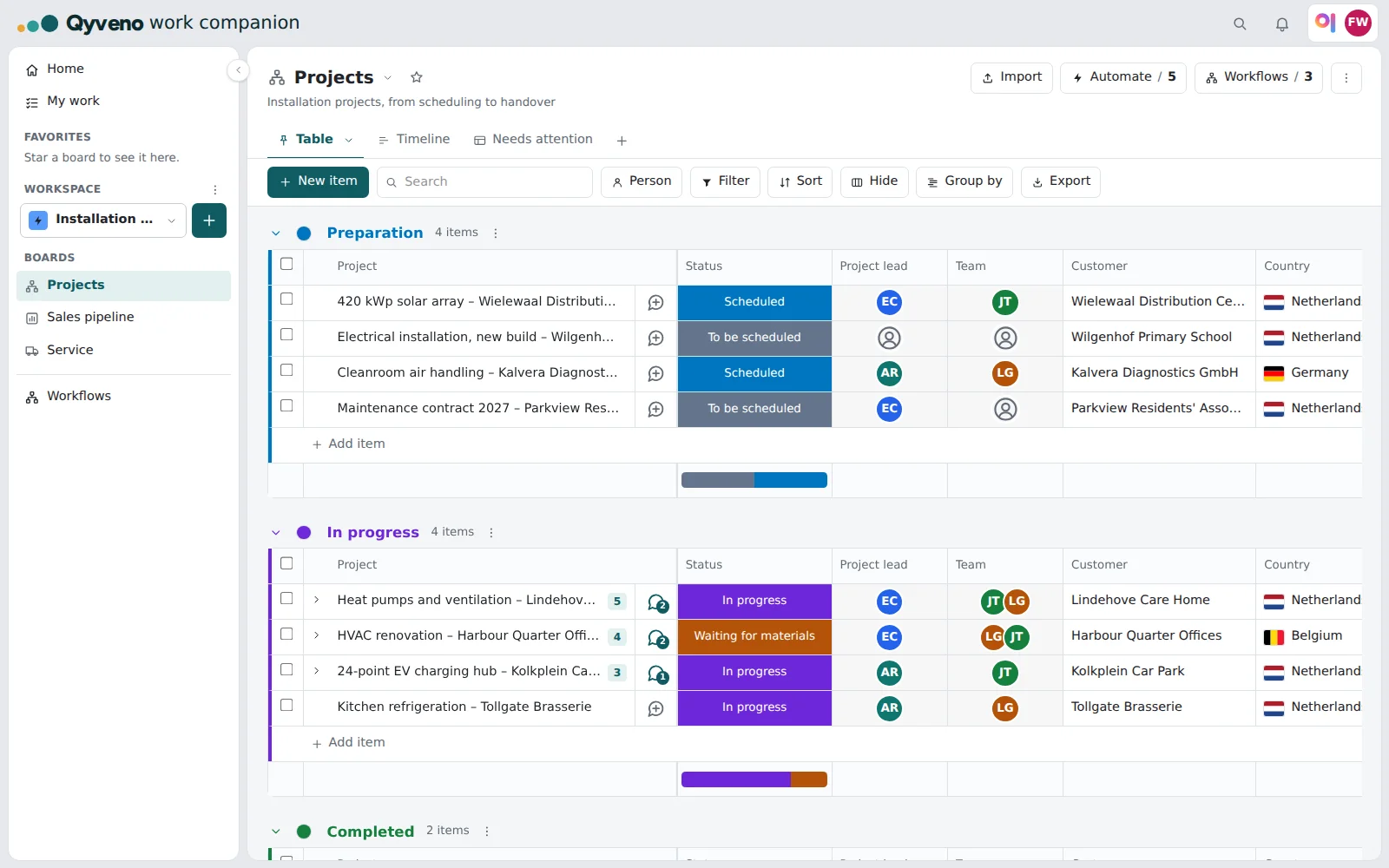Collapse the Preparation group
Viewport: 1389px width, 868px height.
[x=276, y=233]
